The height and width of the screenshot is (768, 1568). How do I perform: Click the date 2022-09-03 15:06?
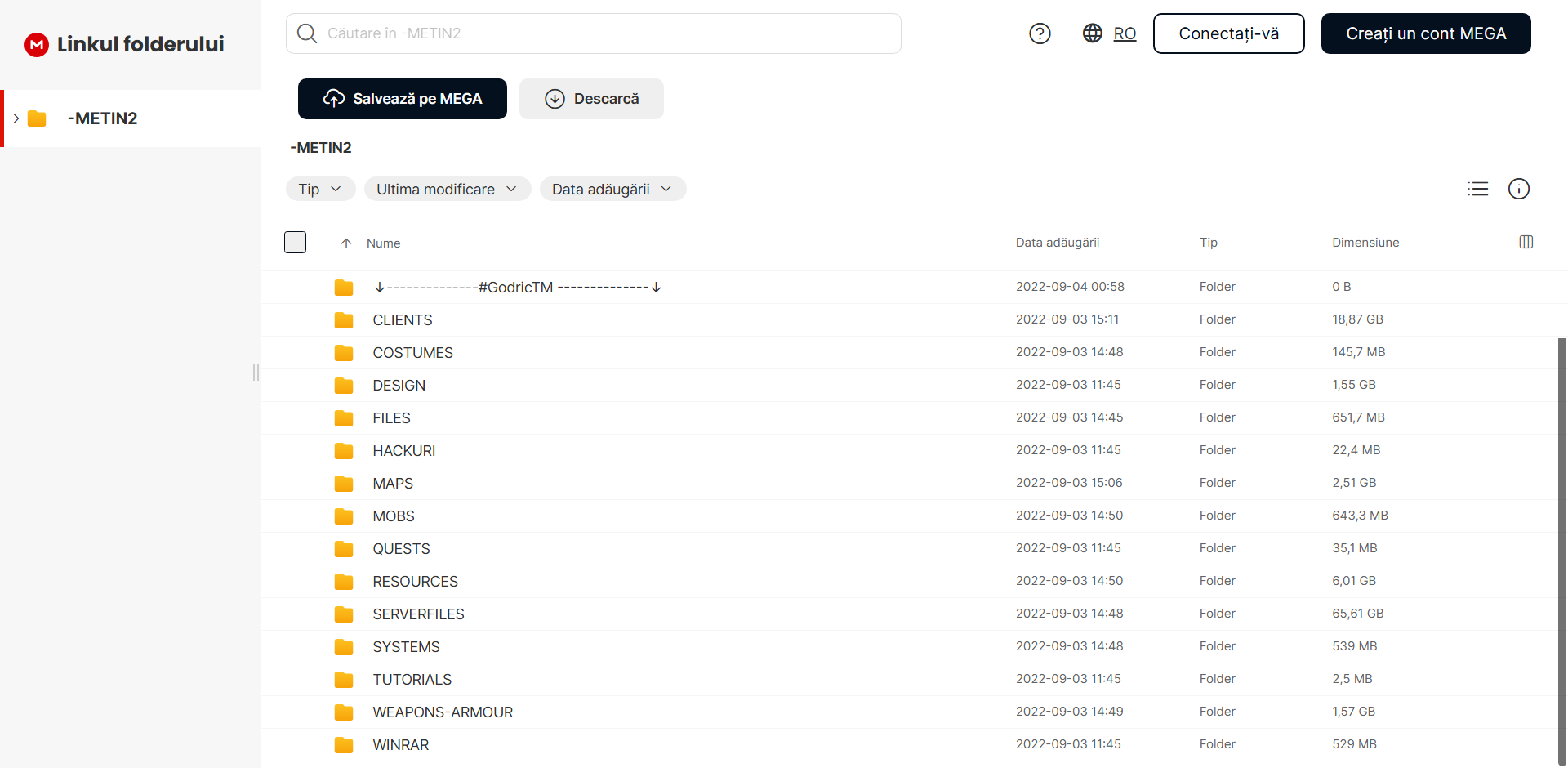click(x=1069, y=483)
